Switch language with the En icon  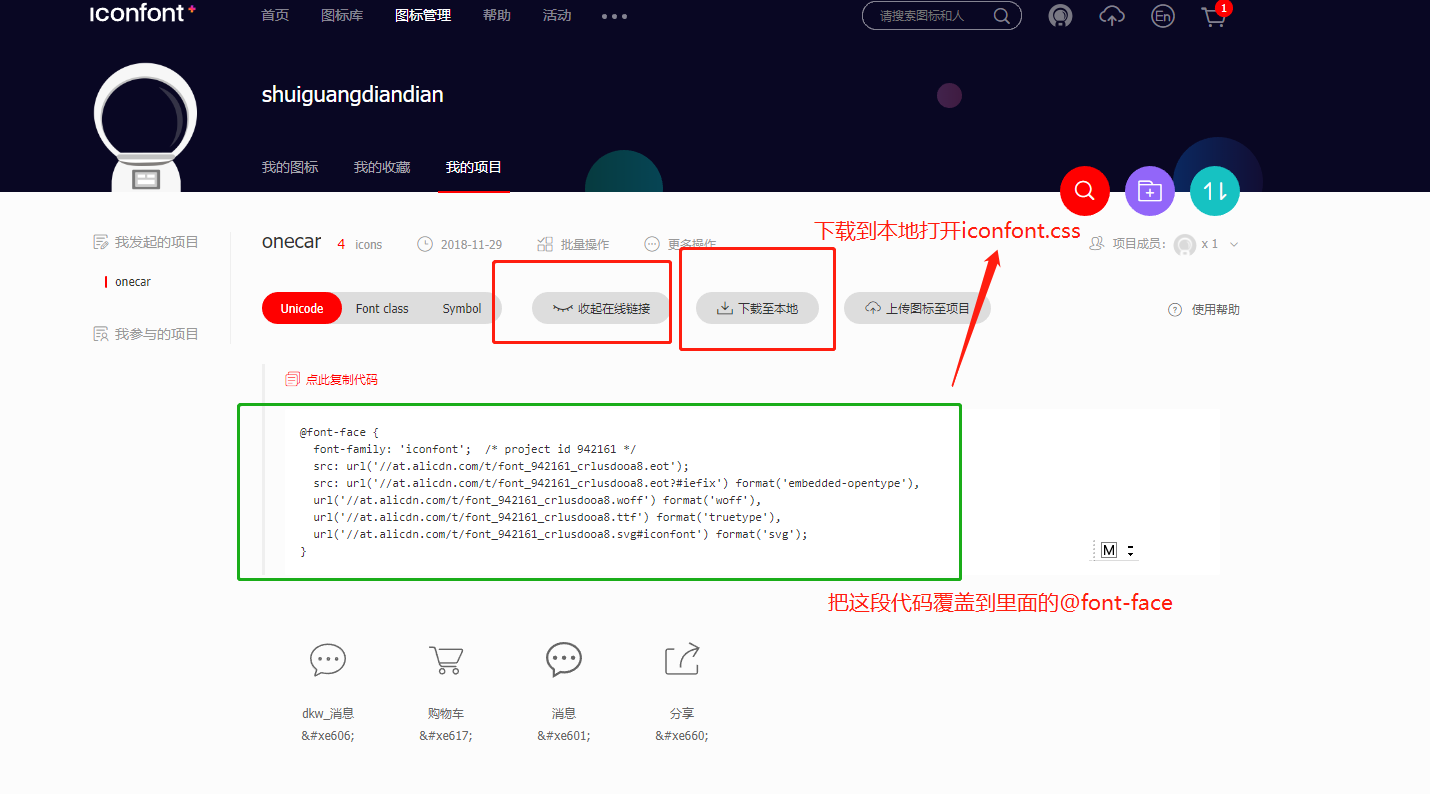tap(1162, 16)
